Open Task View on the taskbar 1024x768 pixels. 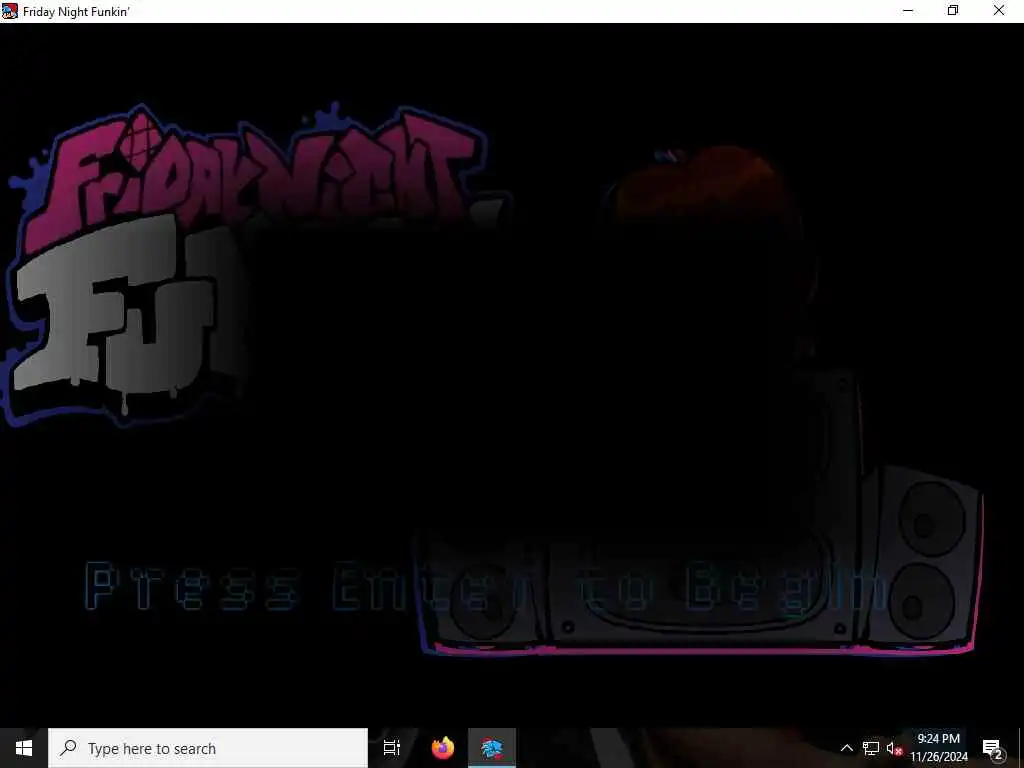(x=392, y=748)
